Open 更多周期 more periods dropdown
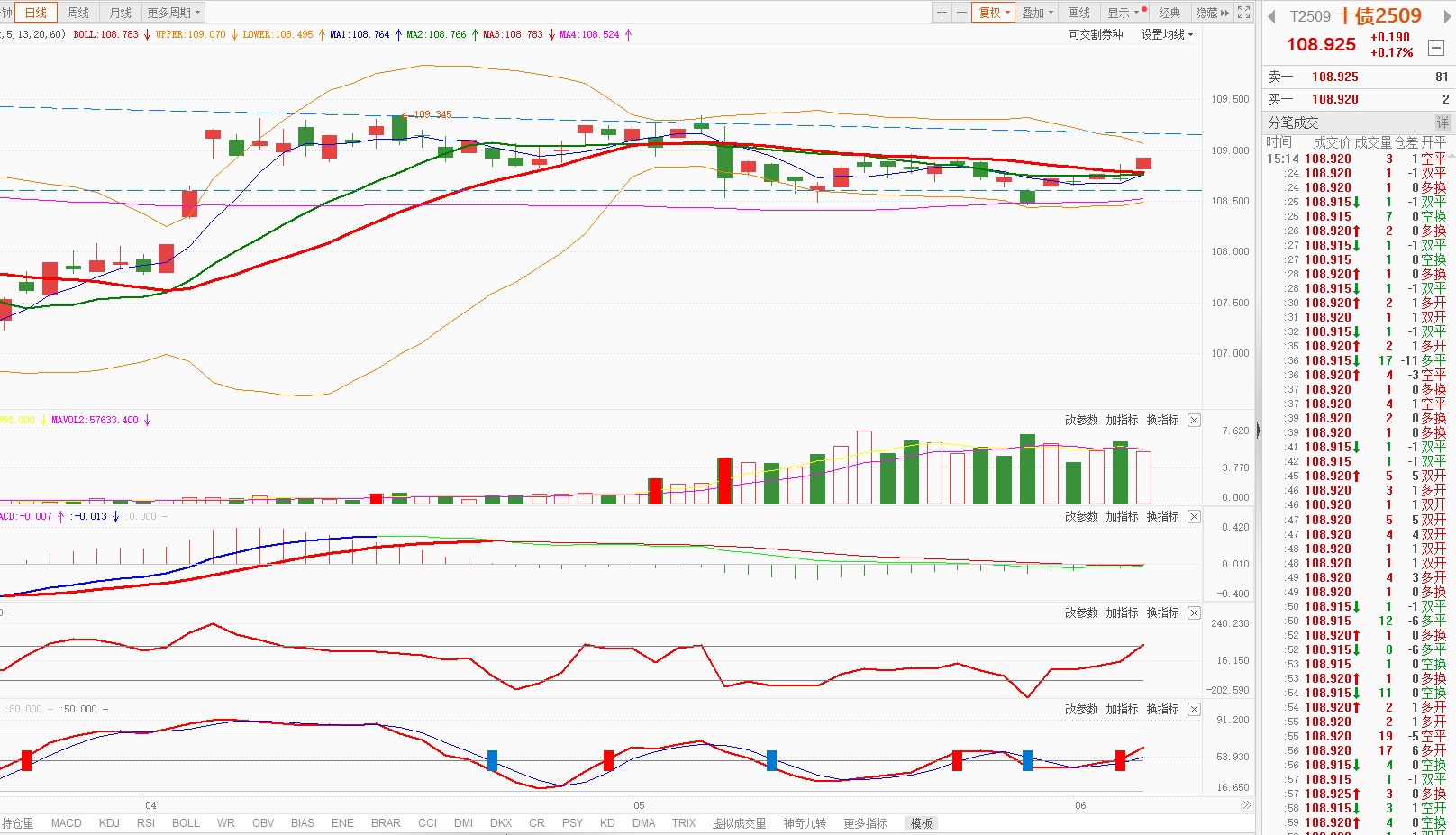The height and width of the screenshot is (835, 1456). (x=173, y=13)
